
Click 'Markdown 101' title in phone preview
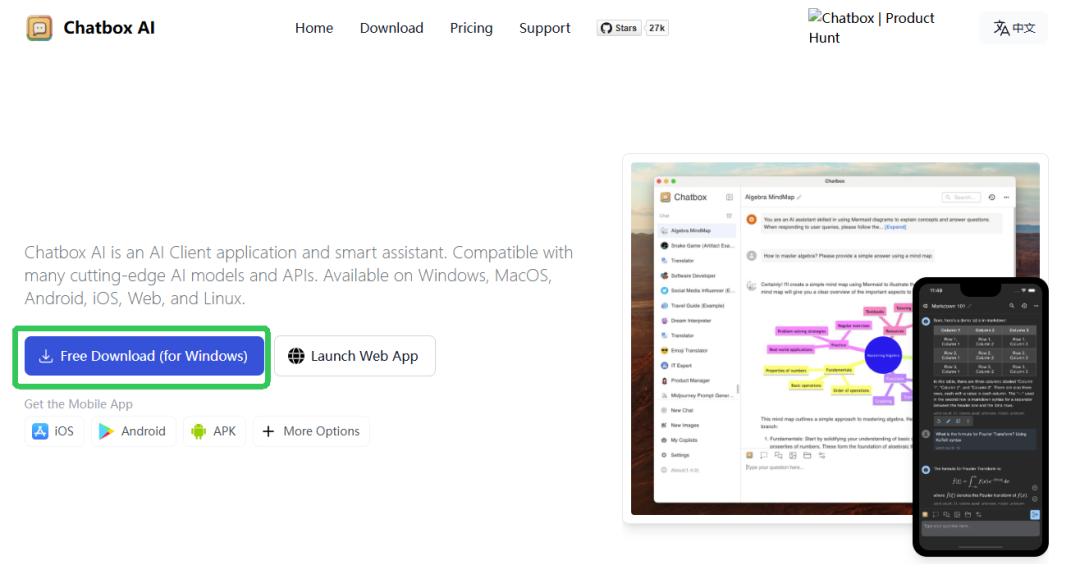click(949, 306)
